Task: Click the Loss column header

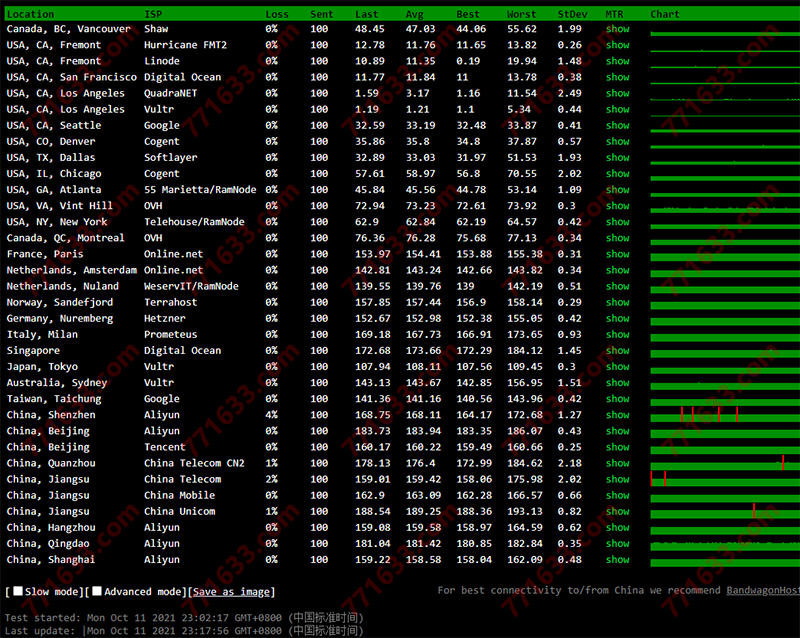Action: click(x=277, y=14)
